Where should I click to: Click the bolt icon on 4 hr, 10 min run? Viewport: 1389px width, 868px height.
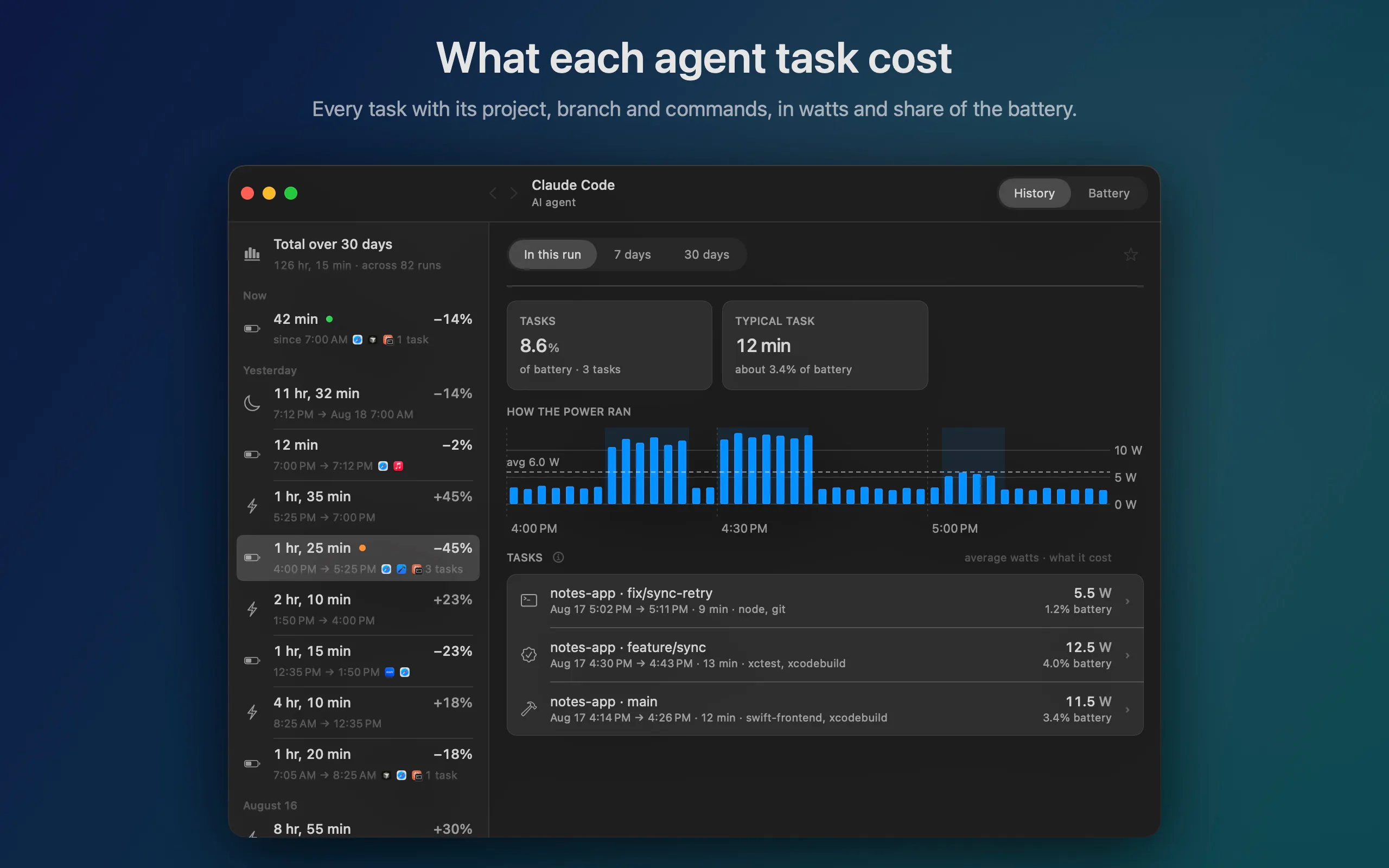(x=252, y=712)
